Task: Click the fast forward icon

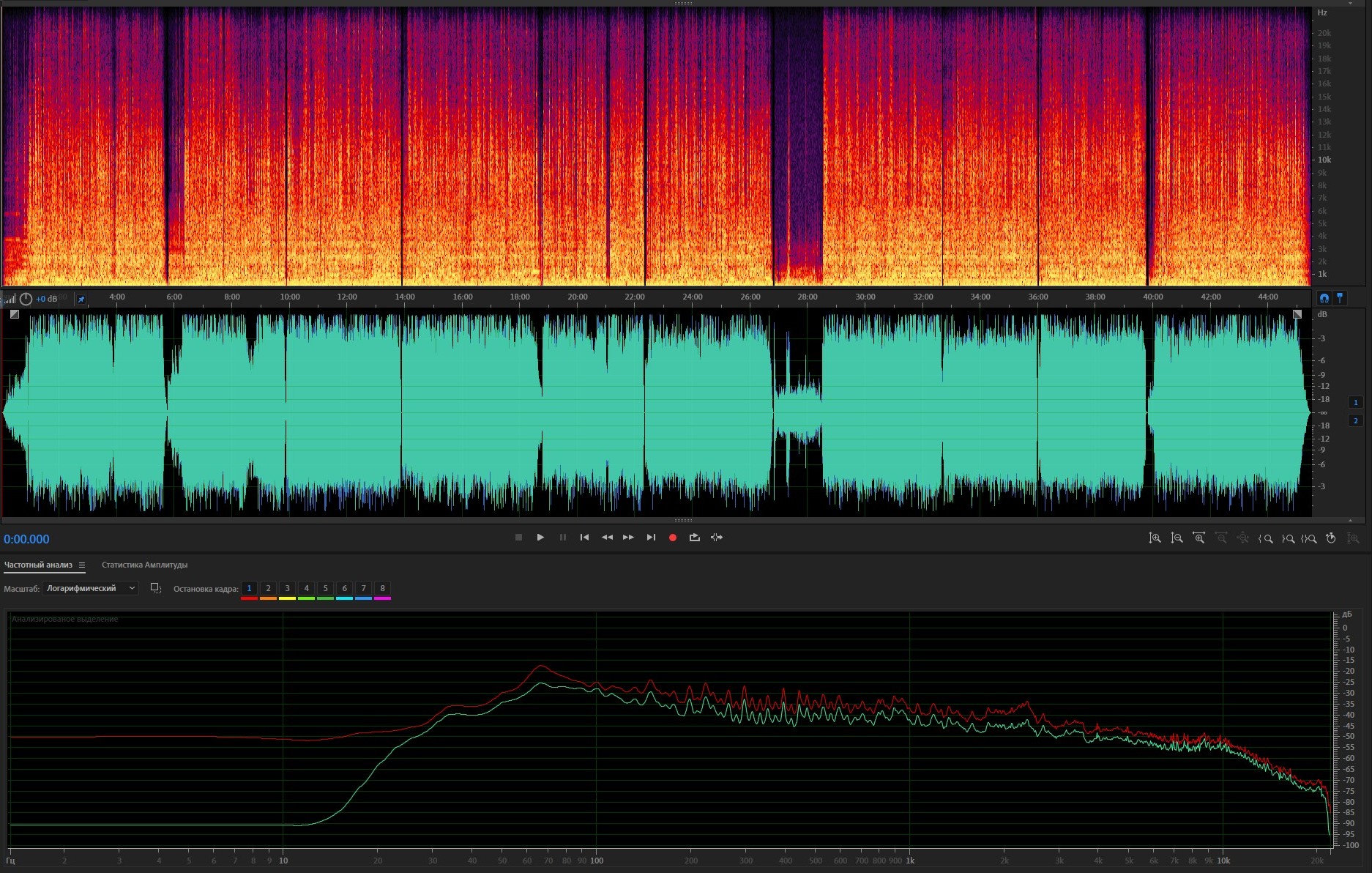Action: click(x=628, y=538)
